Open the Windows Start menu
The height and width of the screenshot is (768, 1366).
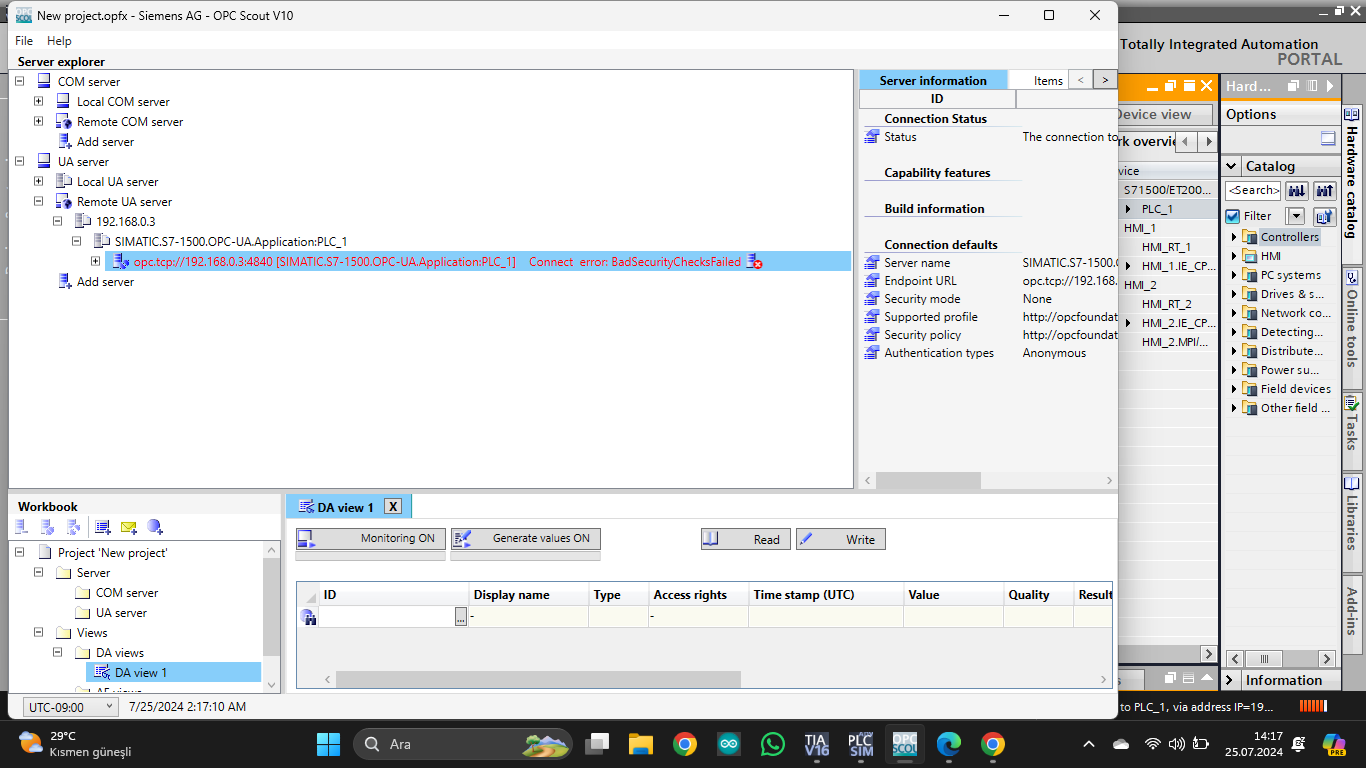[x=328, y=744]
